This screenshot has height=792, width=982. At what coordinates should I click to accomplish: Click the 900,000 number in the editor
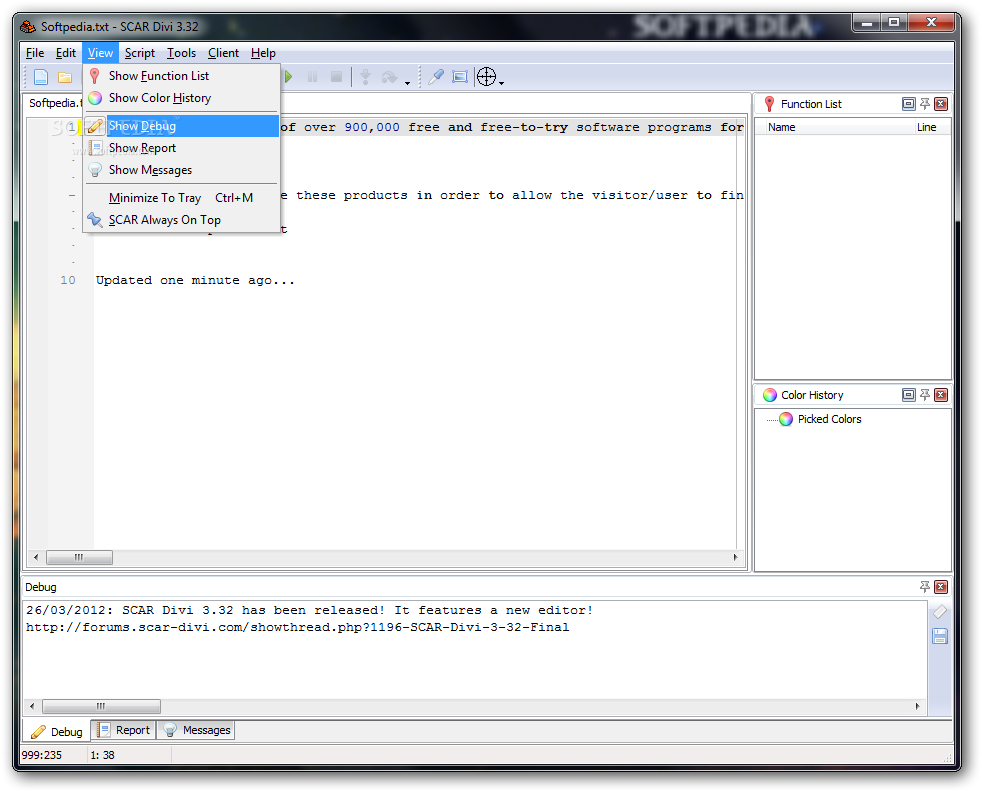click(372, 127)
